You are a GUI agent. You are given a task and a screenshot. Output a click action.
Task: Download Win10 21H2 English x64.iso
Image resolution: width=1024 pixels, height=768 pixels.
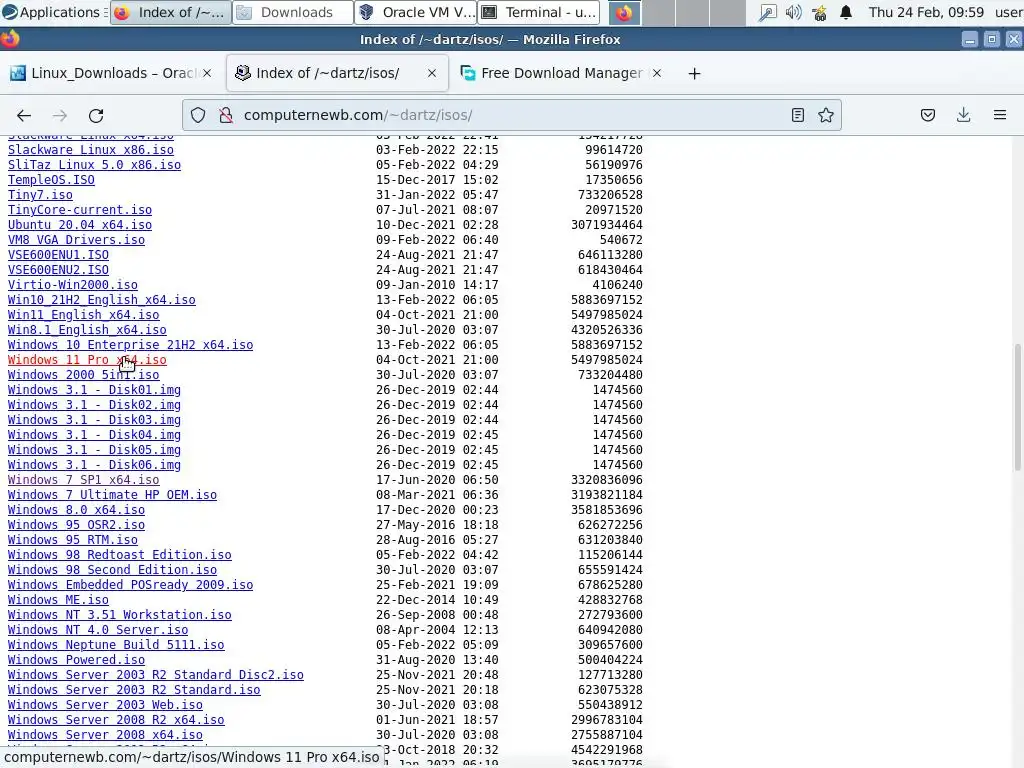(101, 300)
